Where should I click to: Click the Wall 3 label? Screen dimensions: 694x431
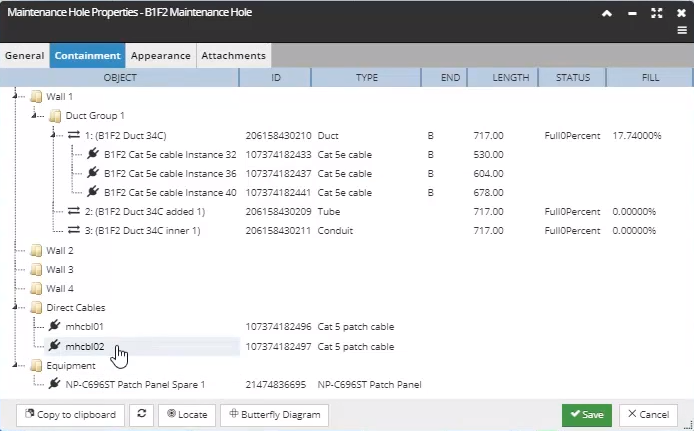[x=60, y=269]
